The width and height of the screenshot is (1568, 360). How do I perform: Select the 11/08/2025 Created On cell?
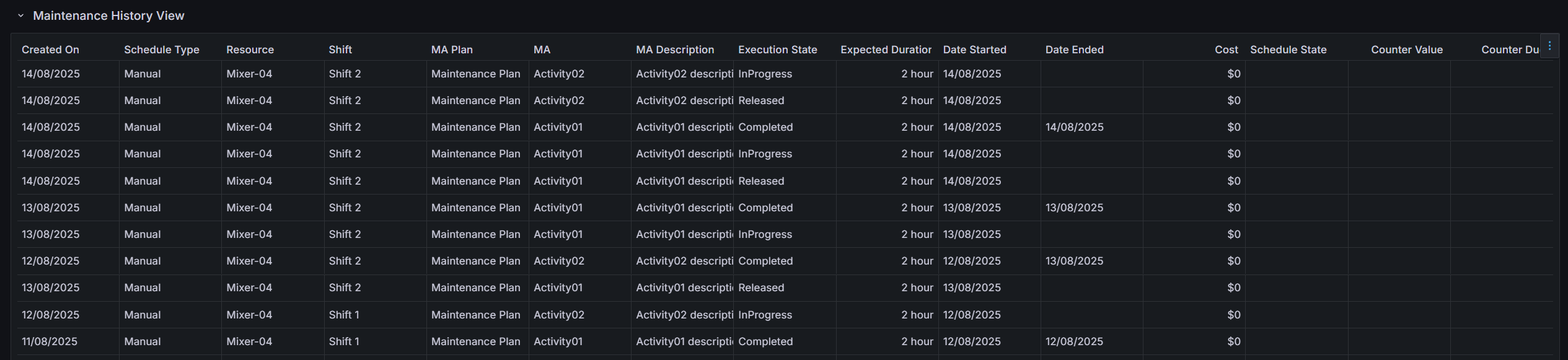[x=50, y=341]
